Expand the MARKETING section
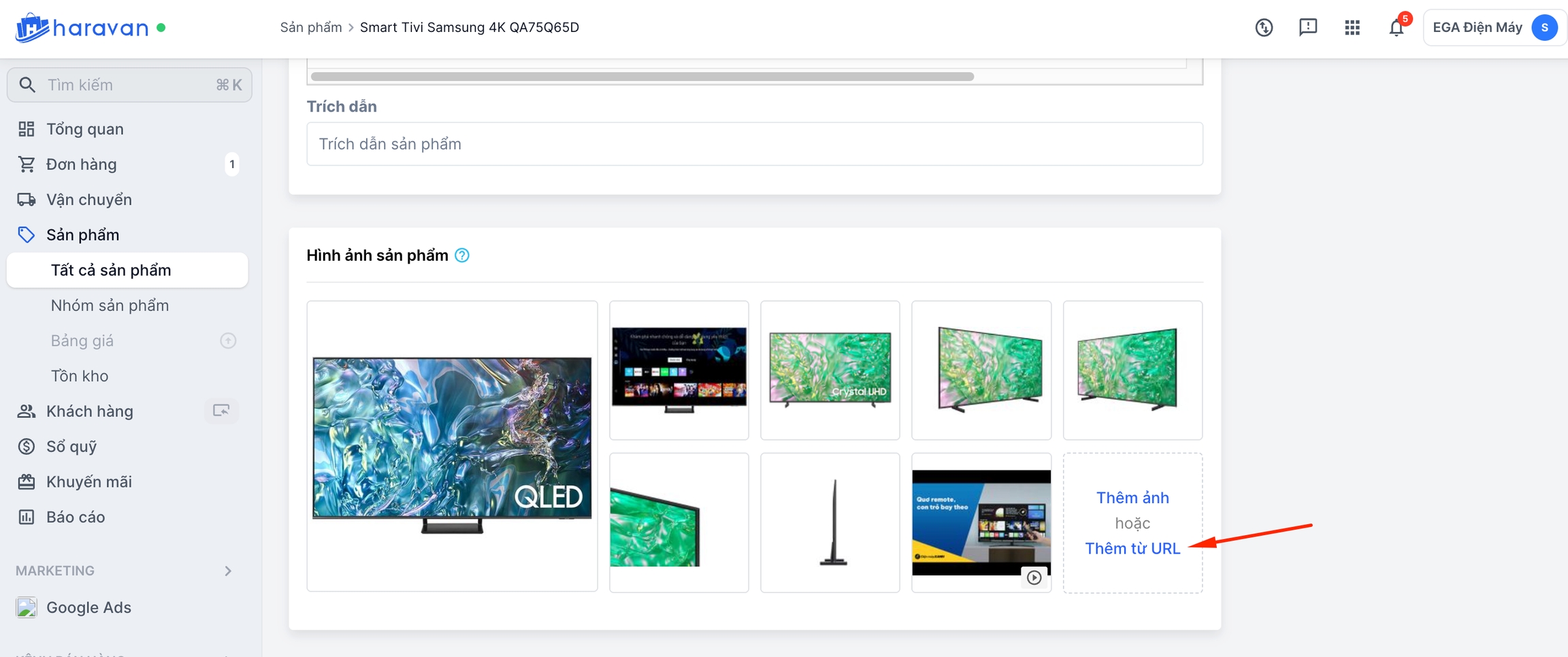1568x657 pixels. (x=228, y=571)
